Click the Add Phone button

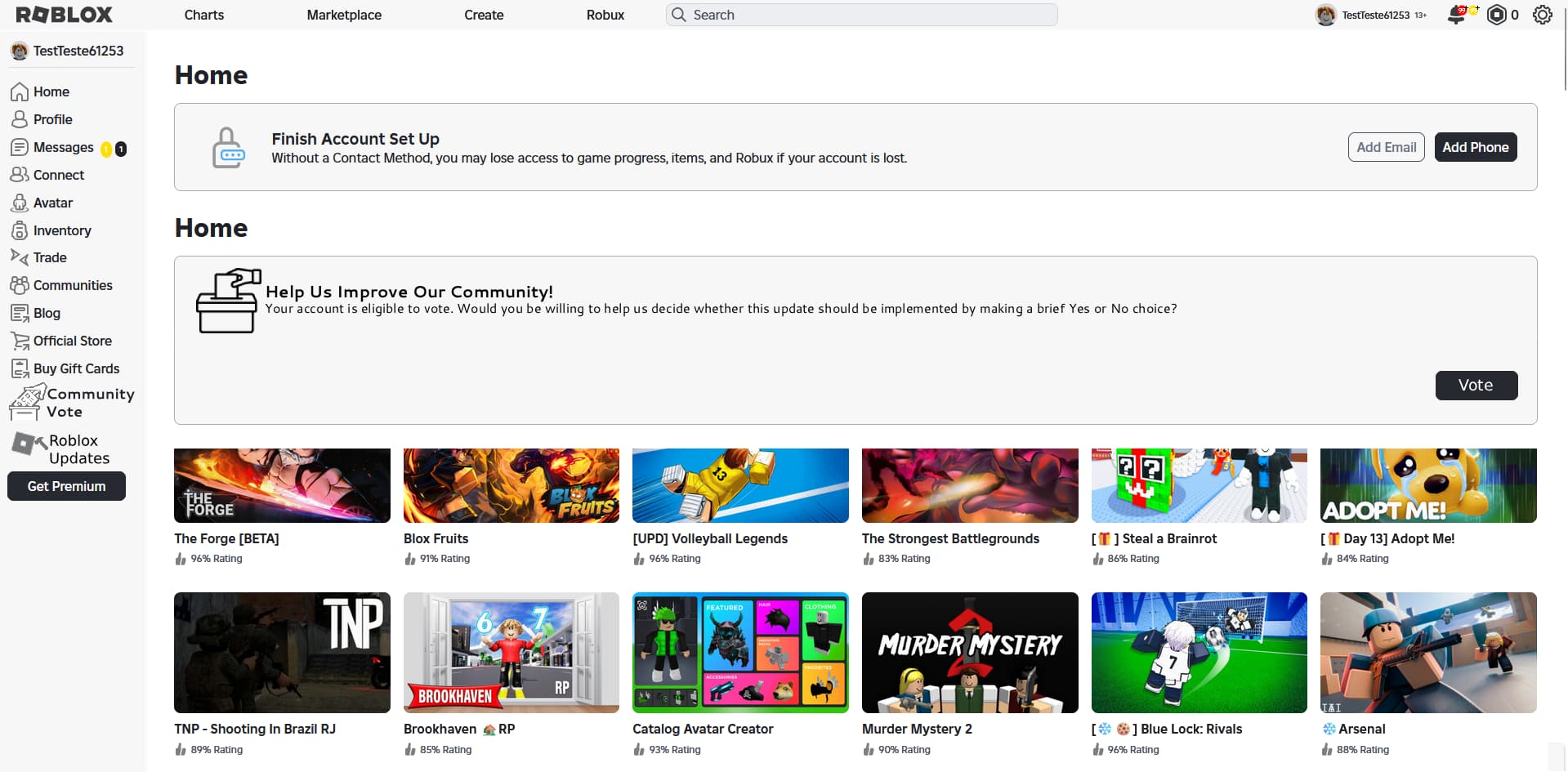pyautogui.click(x=1476, y=147)
